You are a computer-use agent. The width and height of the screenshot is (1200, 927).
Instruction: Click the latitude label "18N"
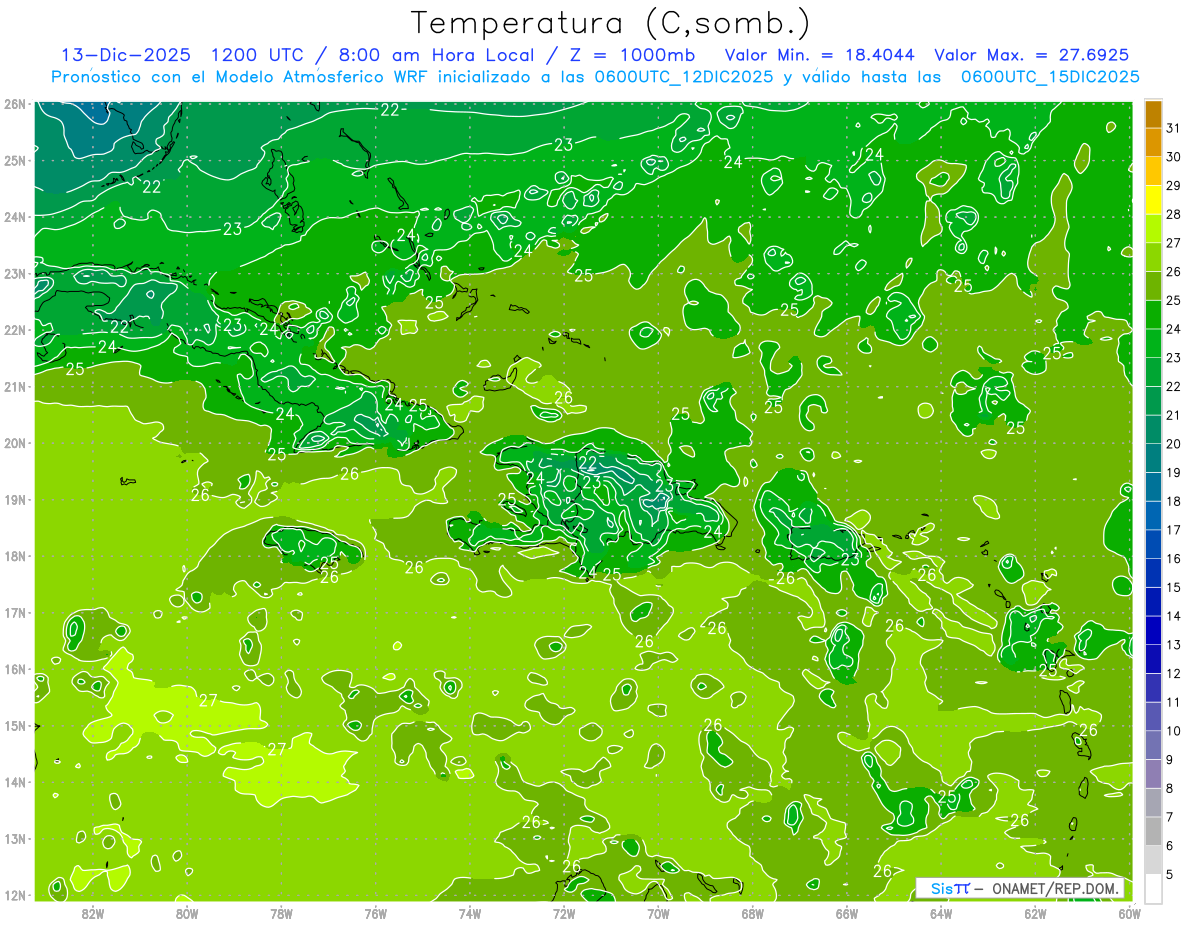coord(14,556)
